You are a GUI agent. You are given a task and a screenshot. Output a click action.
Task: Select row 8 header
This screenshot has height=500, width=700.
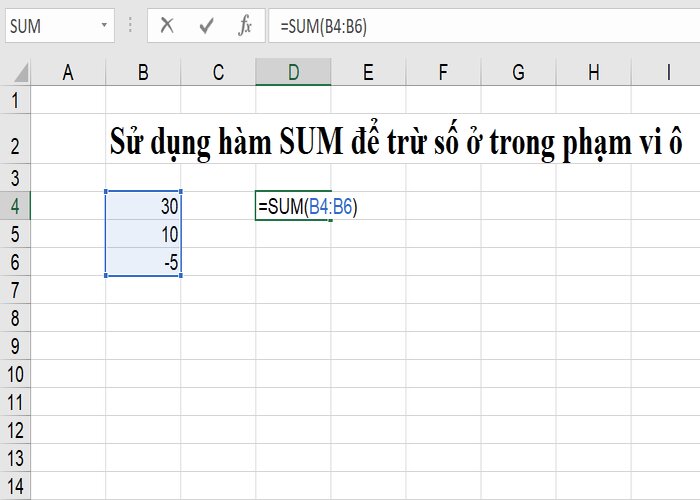[15, 318]
